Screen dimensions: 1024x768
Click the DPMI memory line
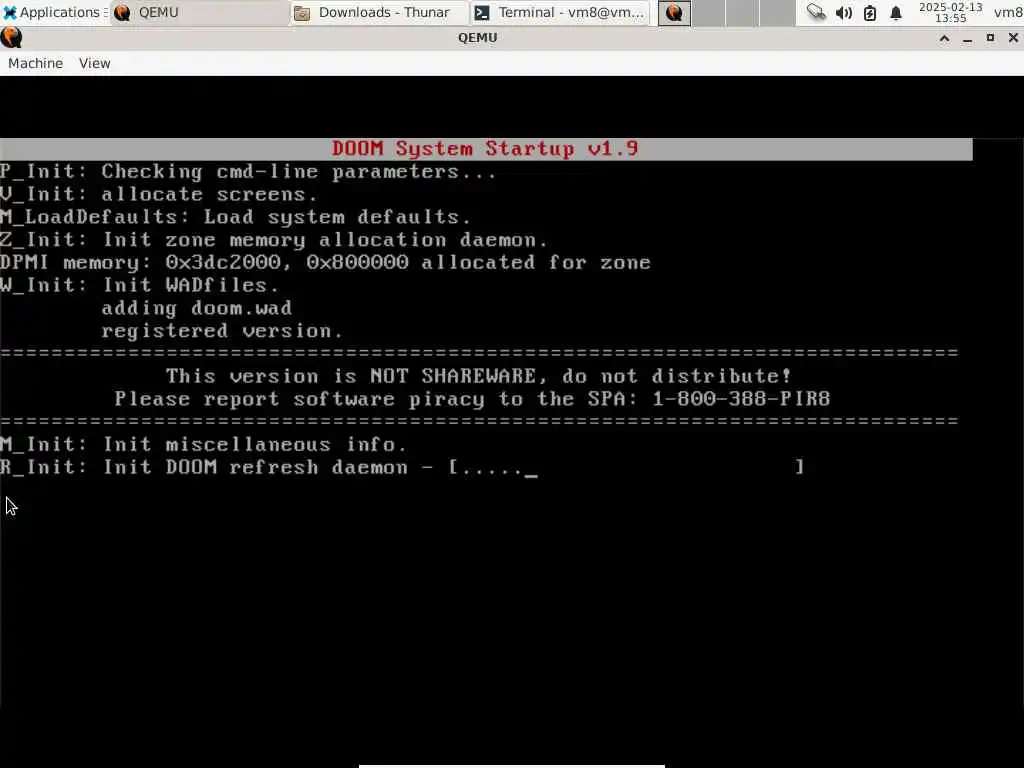[x=325, y=263]
